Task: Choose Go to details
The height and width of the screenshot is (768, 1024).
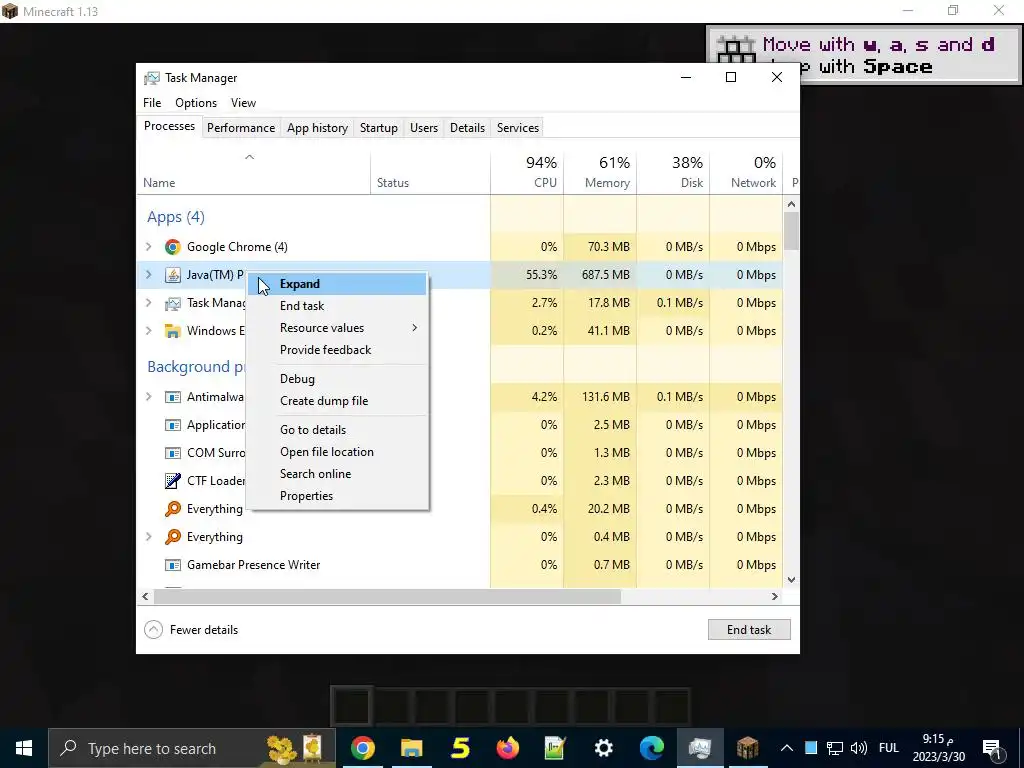Action: coord(337,430)
